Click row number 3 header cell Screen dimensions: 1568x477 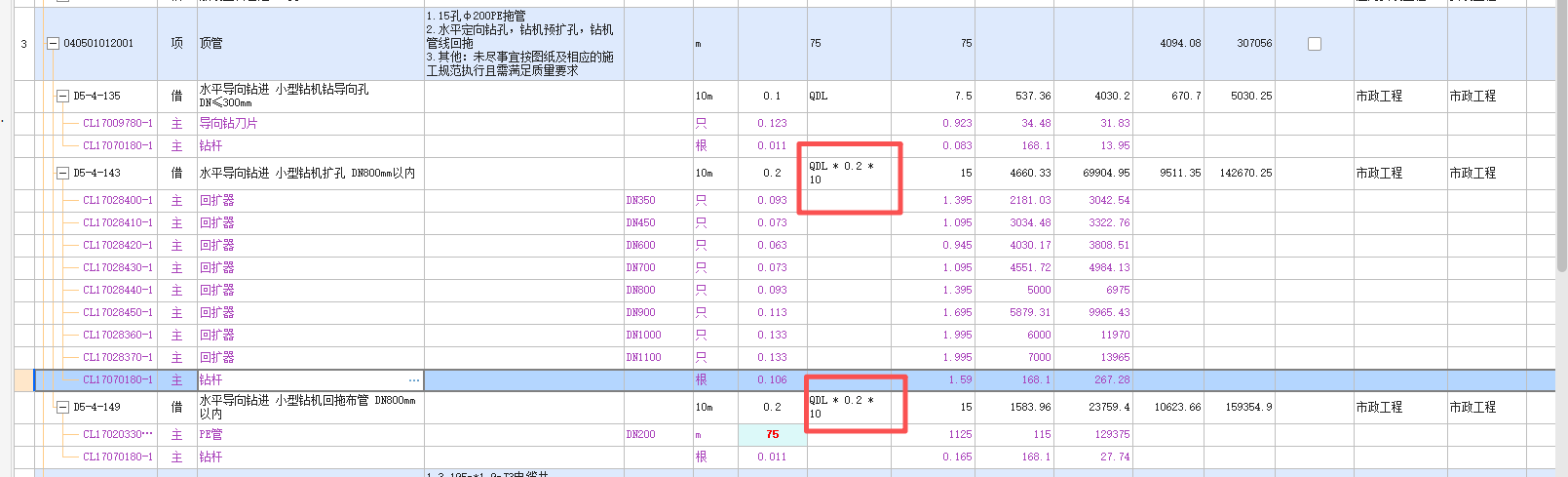24,44
